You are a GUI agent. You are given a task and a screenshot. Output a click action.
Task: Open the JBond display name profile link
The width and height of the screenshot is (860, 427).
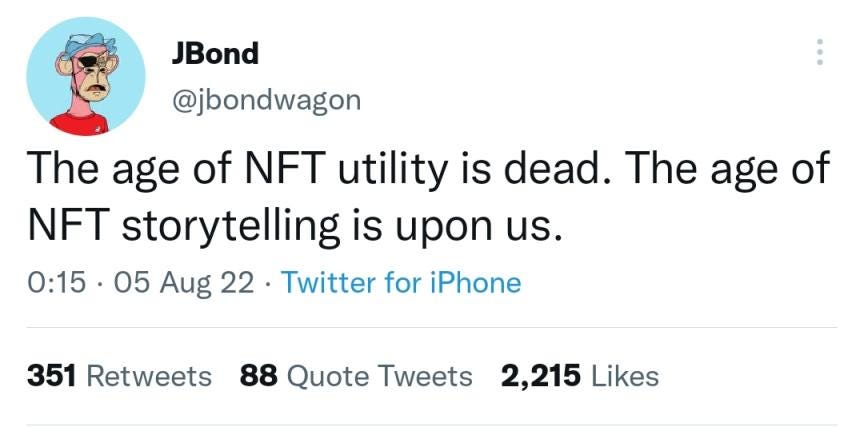pos(215,54)
